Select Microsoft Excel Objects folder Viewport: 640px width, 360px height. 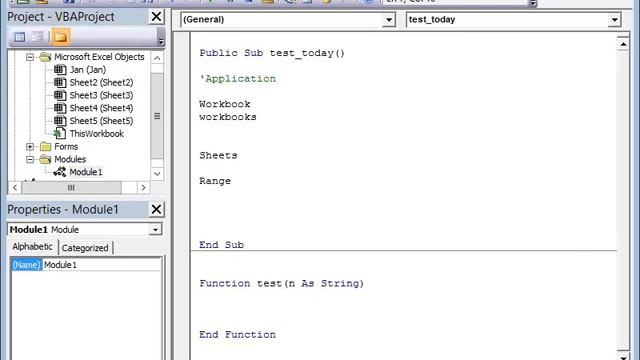pyautogui.click(x=99, y=57)
